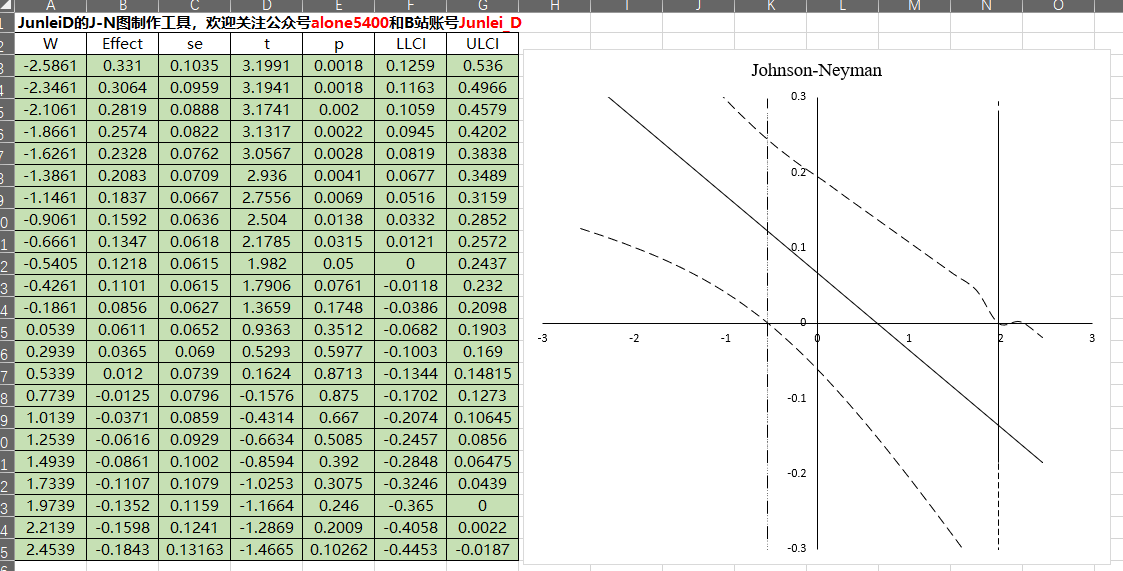Select cell with LLCI value -0.2848
This screenshot has width=1123, height=571.
[410, 461]
